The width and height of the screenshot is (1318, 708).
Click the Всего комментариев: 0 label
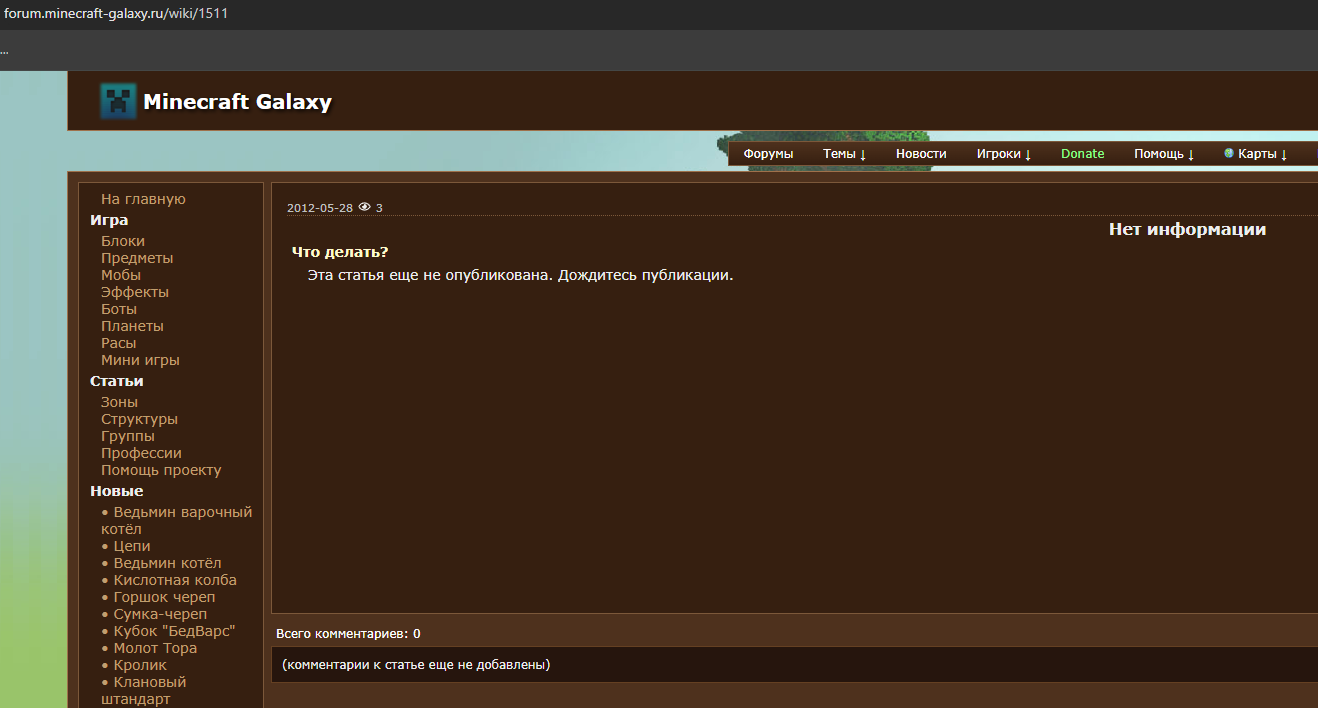[348, 634]
